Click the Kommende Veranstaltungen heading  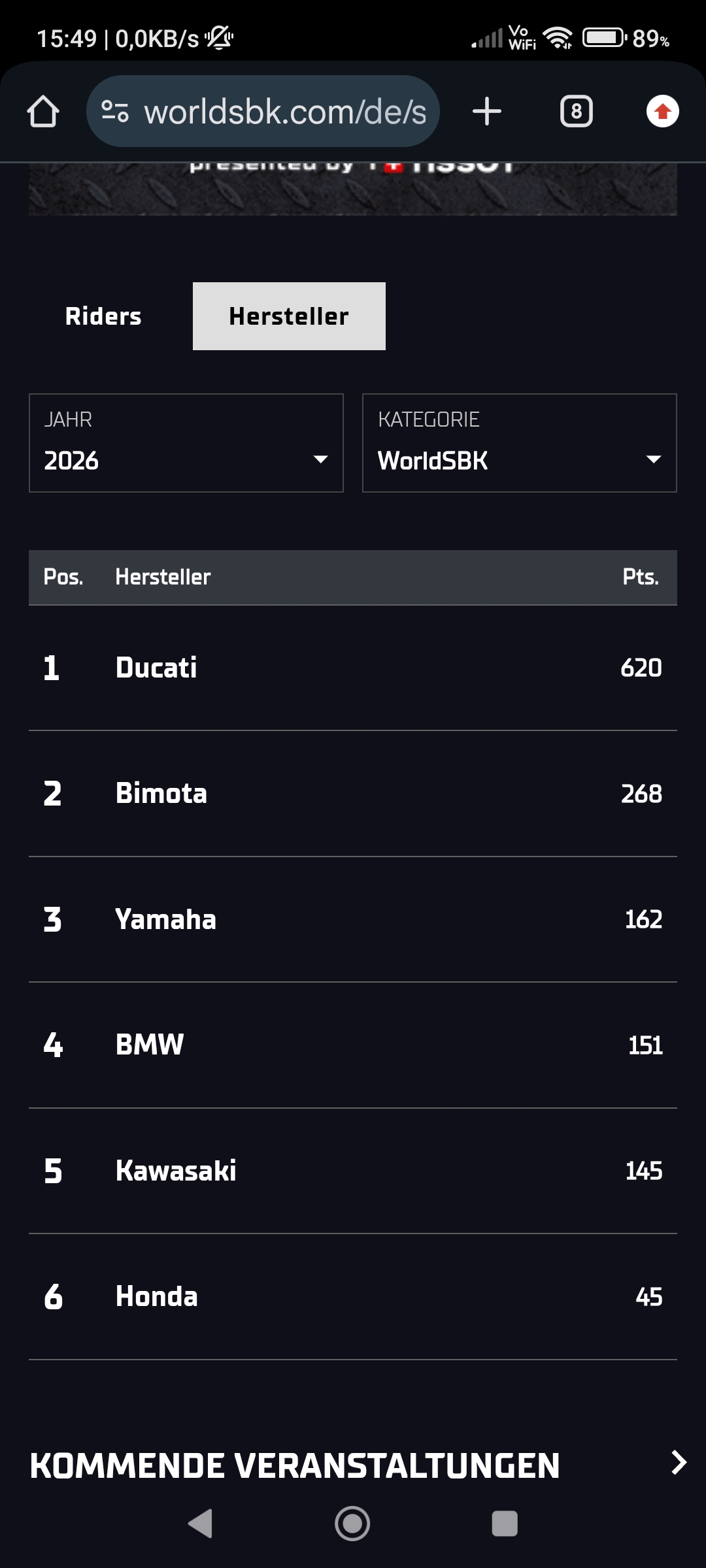[295, 1465]
